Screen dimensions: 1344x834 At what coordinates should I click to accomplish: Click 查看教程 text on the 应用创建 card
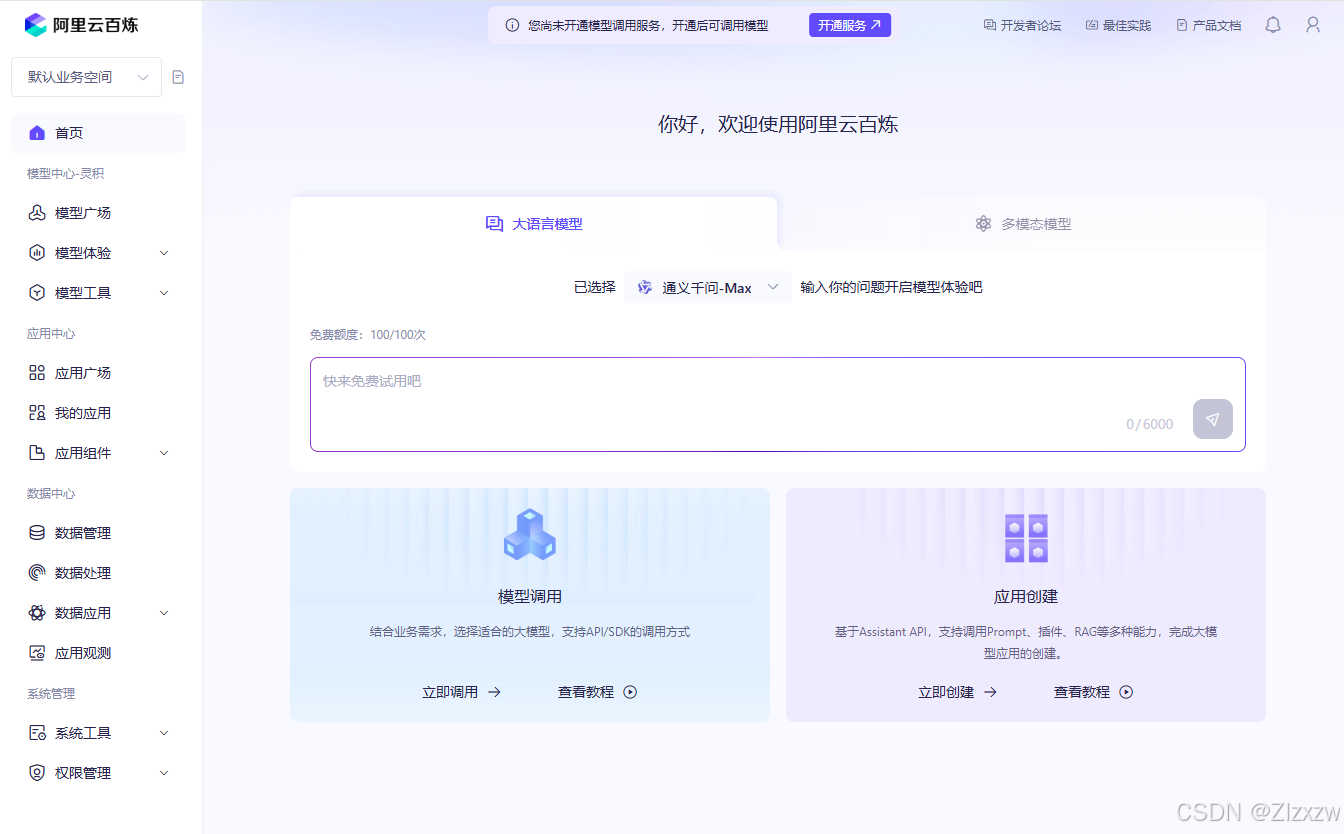(1082, 692)
